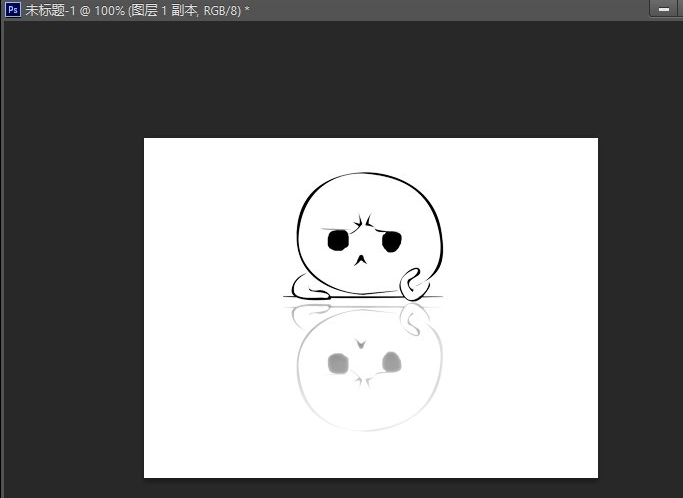This screenshot has width=683, height=498.
Task: Click the Photoshop PS icon in title bar
Action: tap(13, 9)
